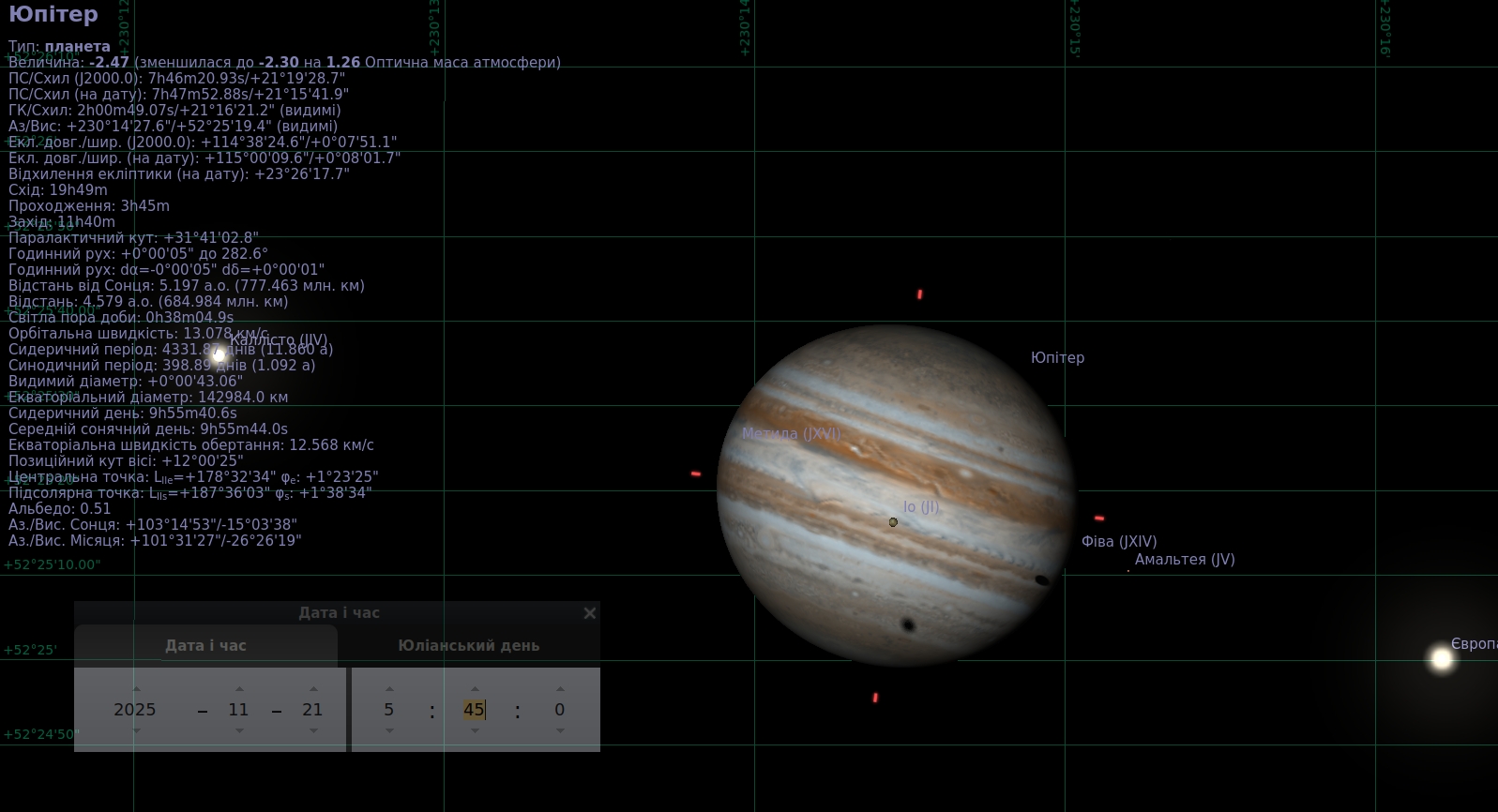The height and width of the screenshot is (812, 1498).
Task: Click the dark moon shadow near Jupiter's bottom
Action: click(907, 624)
